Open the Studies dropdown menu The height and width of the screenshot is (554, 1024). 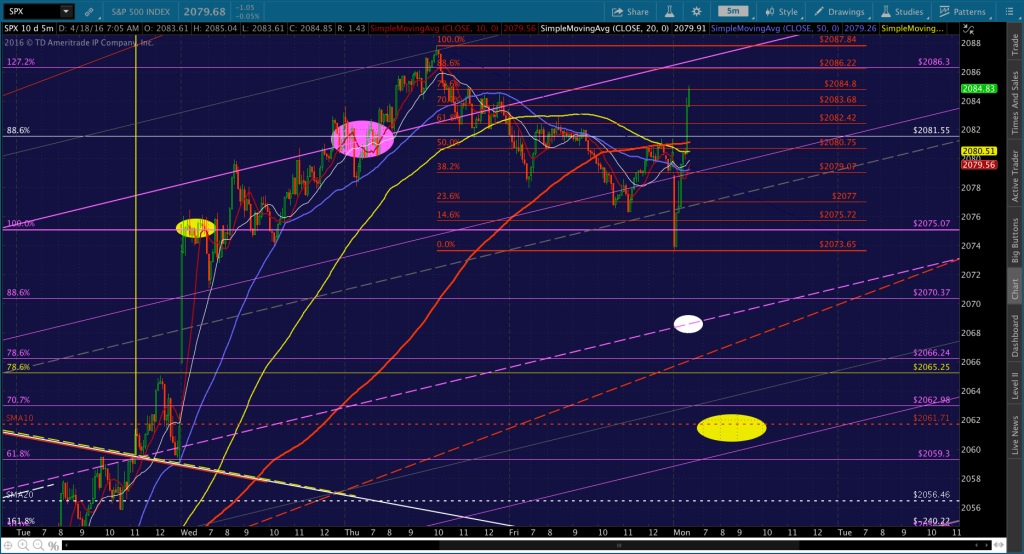[902, 12]
